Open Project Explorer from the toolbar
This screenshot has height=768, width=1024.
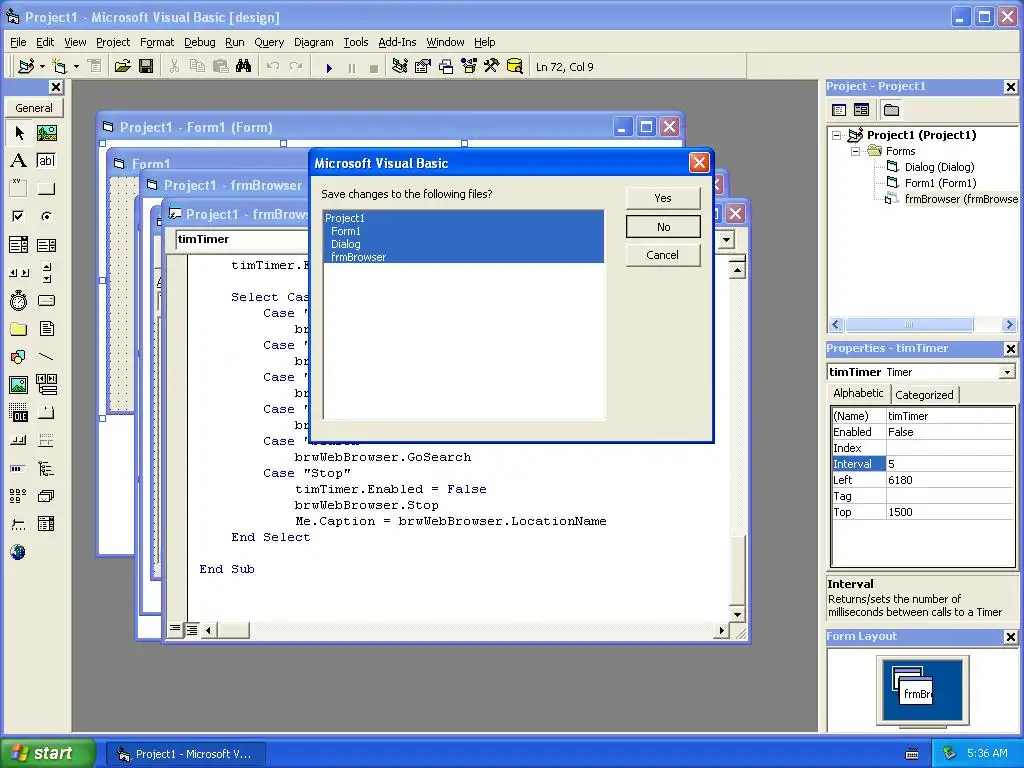400,67
